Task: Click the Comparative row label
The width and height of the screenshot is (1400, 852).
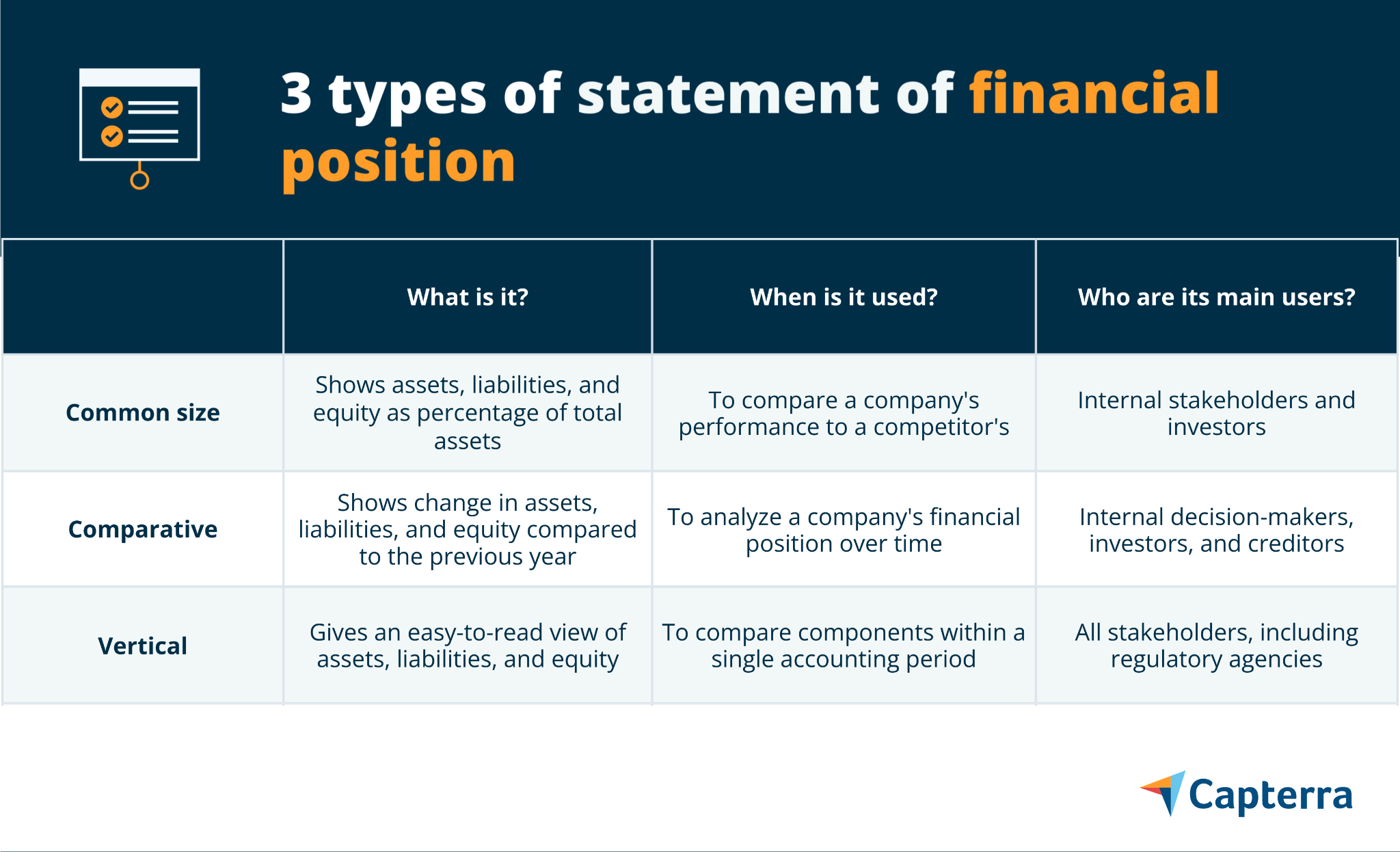Action: pyautogui.click(x=143, y=529)
